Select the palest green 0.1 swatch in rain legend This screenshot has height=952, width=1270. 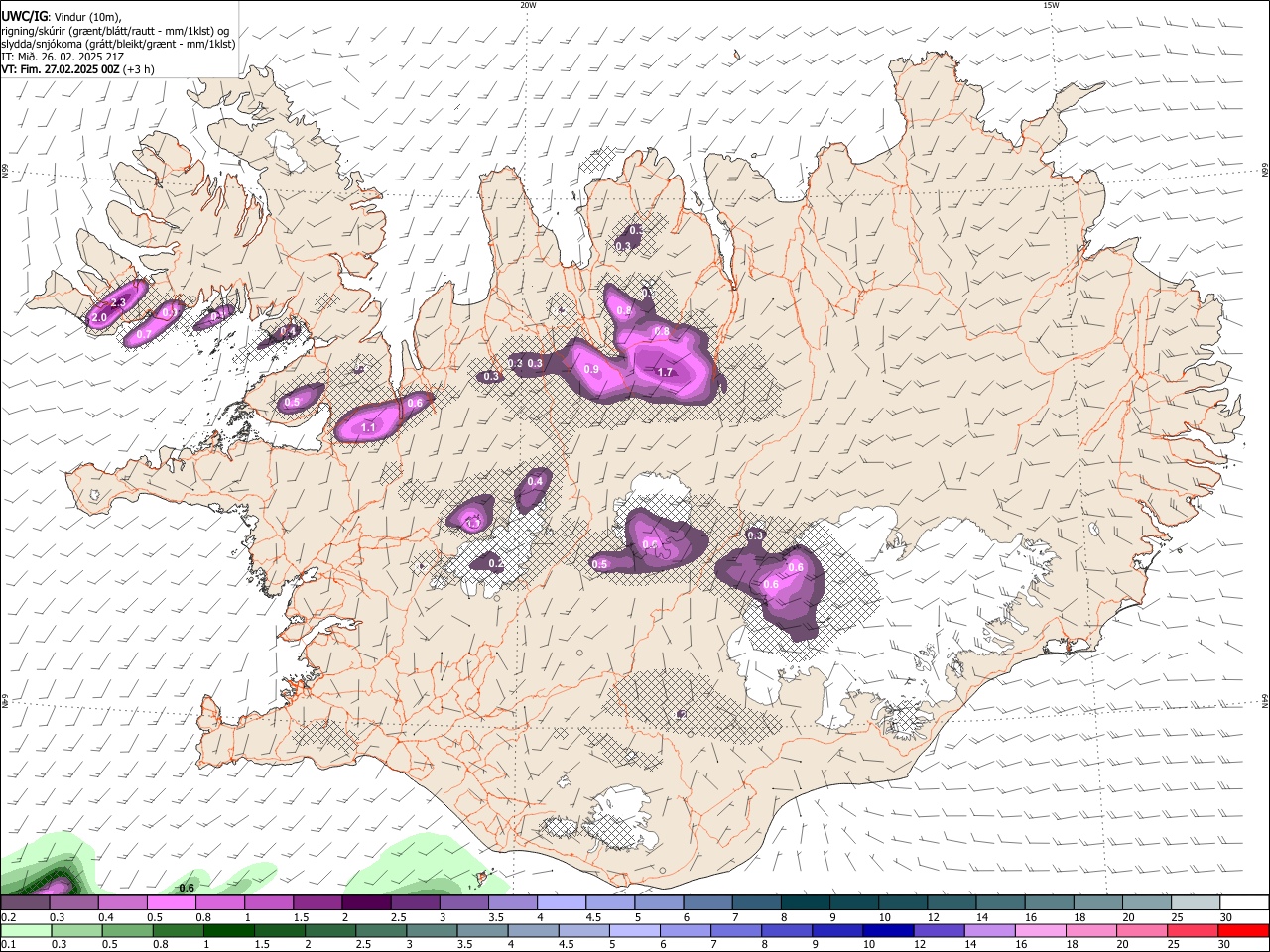pyautogui.click(x=26, y=930)
